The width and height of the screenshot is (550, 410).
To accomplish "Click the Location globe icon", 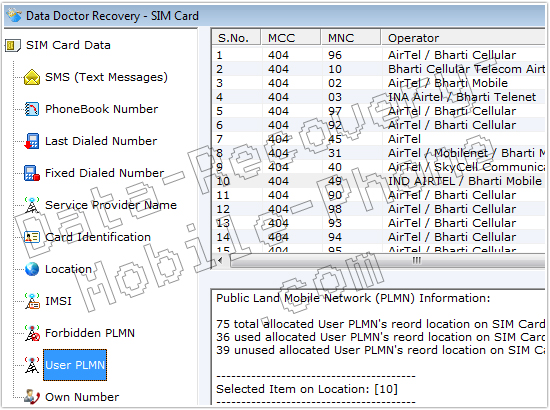I will (x=32, y=269).
